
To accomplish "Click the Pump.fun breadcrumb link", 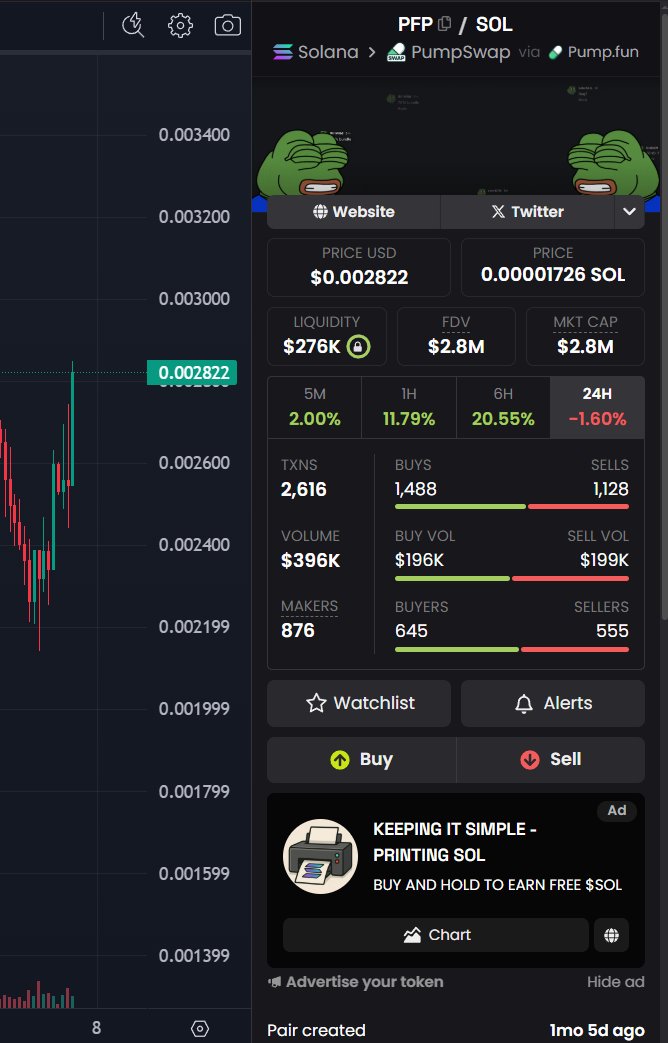I will (593, 52).
